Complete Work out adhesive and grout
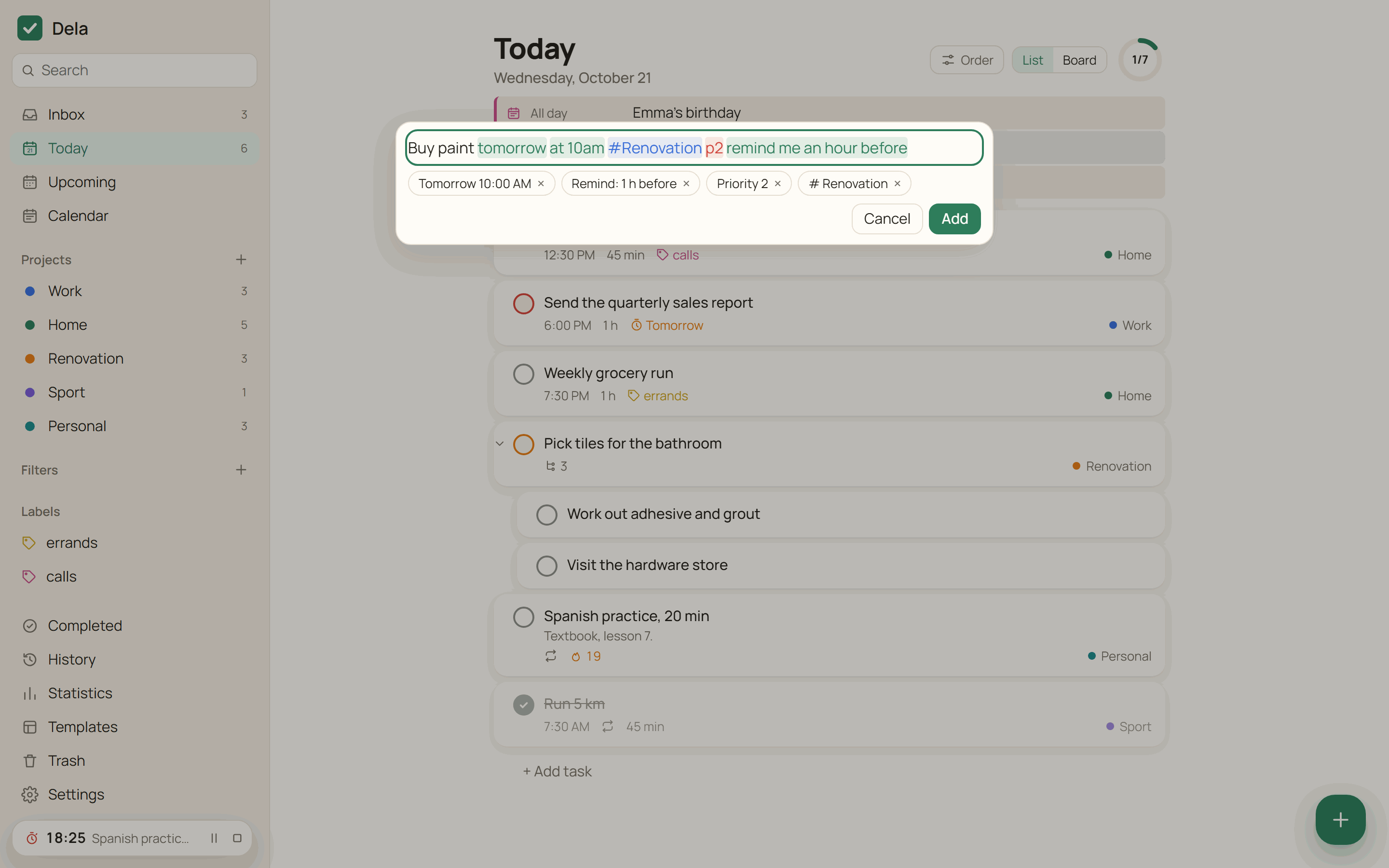 click(x=546, y=515)
